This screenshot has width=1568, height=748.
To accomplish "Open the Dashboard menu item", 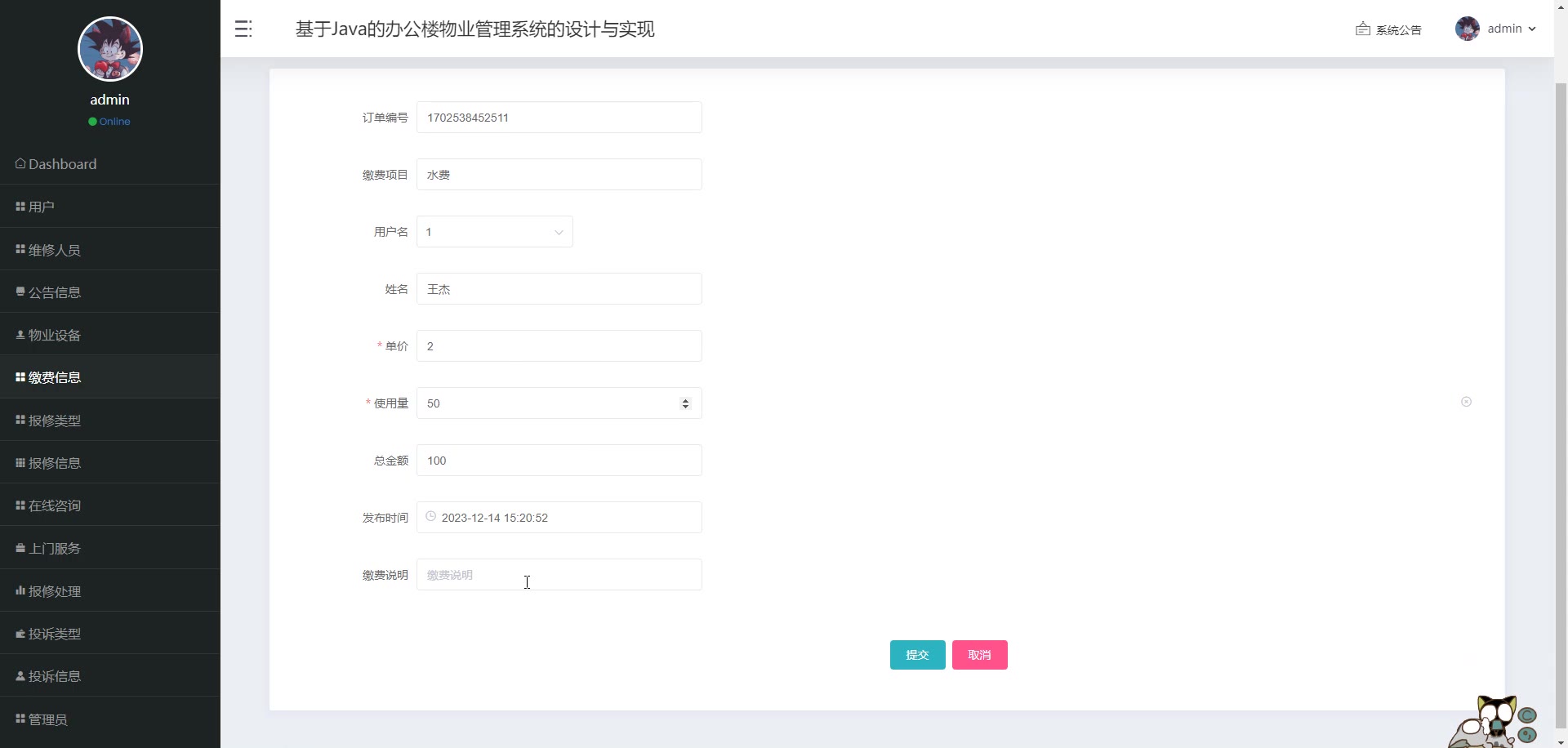I will pyautogui.click(x=110, y=163).
